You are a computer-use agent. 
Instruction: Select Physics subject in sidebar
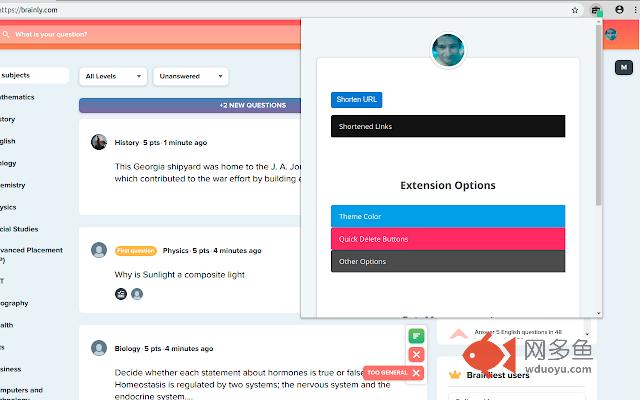coord(8,207)
